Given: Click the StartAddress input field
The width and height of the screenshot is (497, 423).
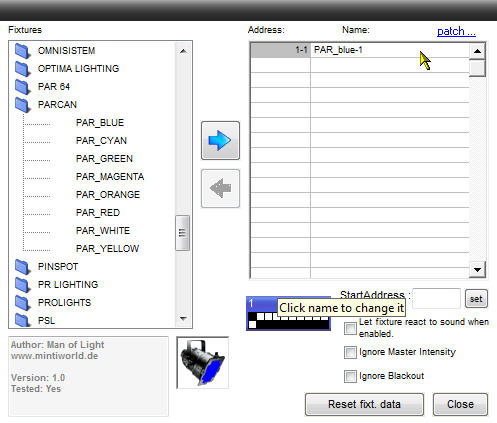Looking at the screenshot, I should point(436,299).
